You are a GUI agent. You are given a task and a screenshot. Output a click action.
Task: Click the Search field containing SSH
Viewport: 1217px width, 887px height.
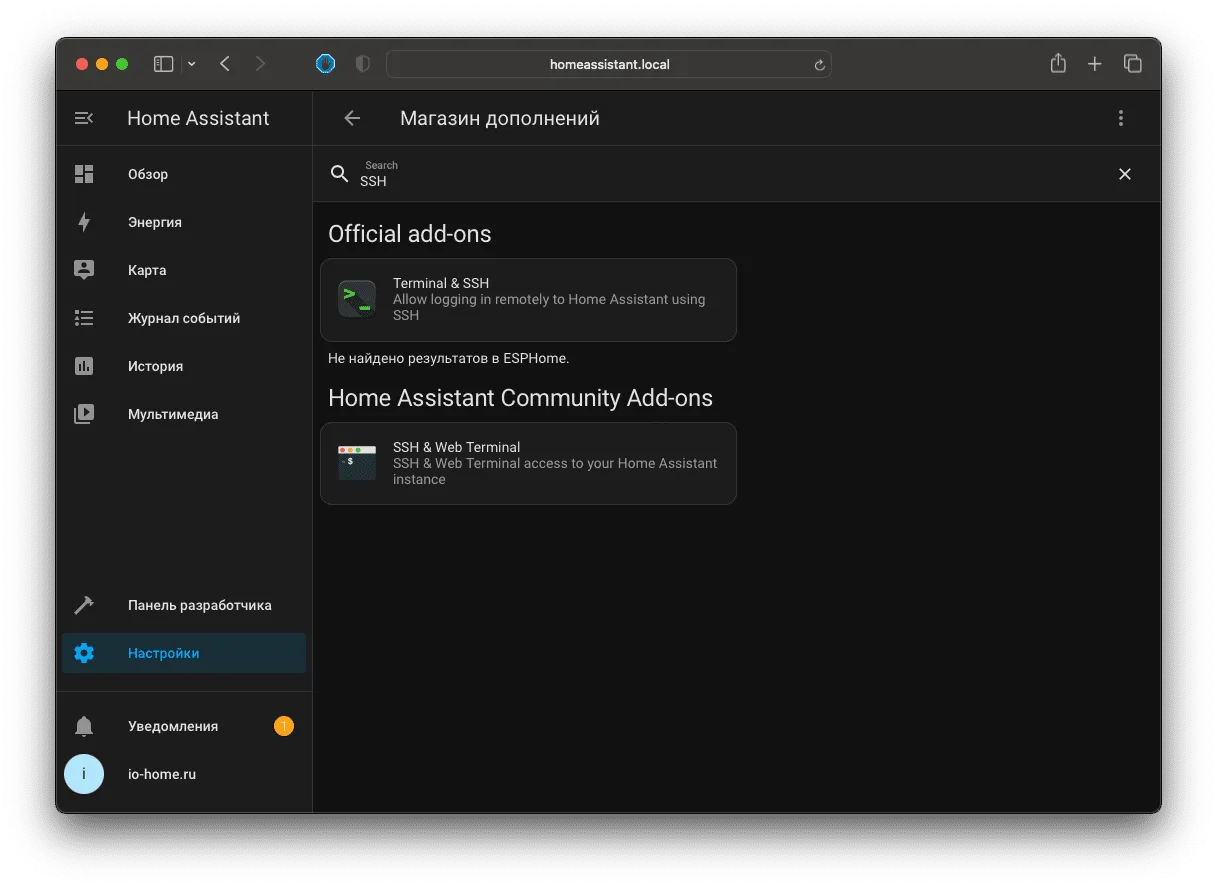pos(735,174)
